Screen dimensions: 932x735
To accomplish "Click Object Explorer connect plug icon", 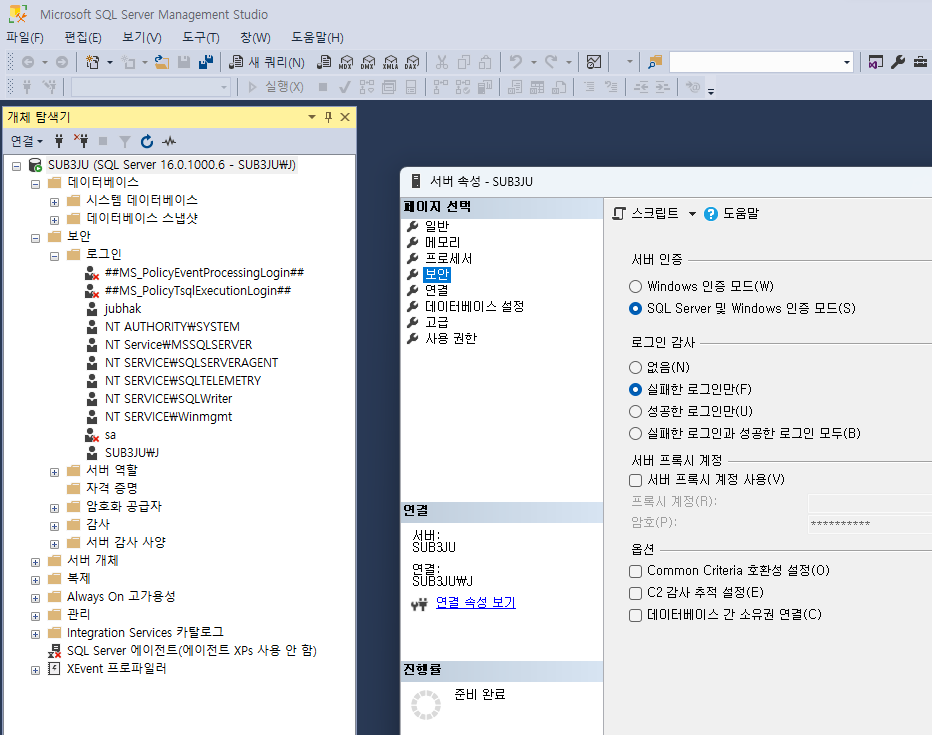I will pyautogui.click(x=59, y=141).
